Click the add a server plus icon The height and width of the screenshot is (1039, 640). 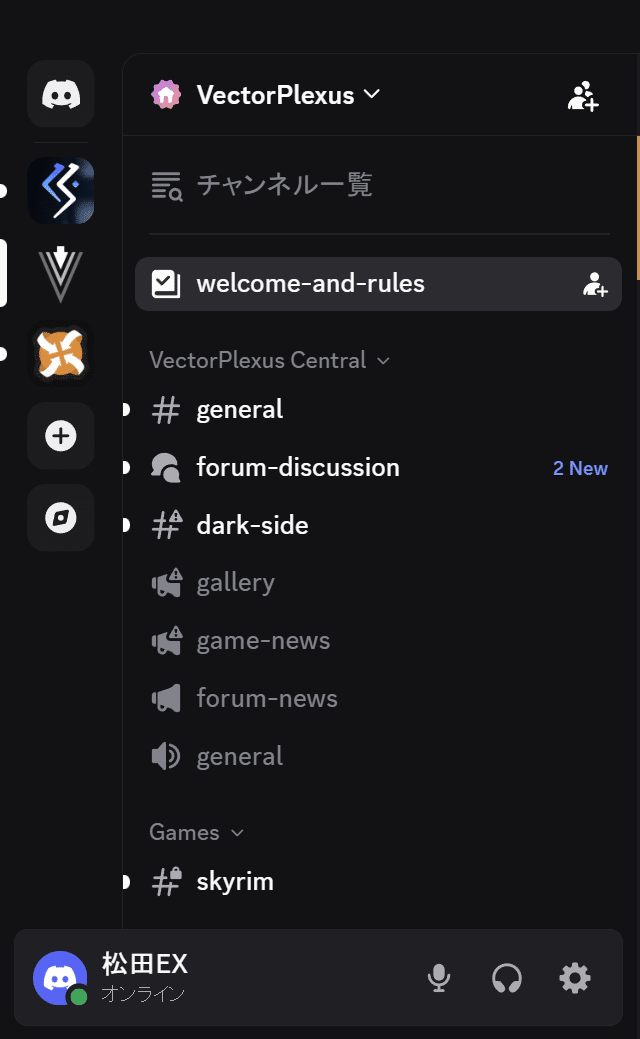(x=61, y=436)
